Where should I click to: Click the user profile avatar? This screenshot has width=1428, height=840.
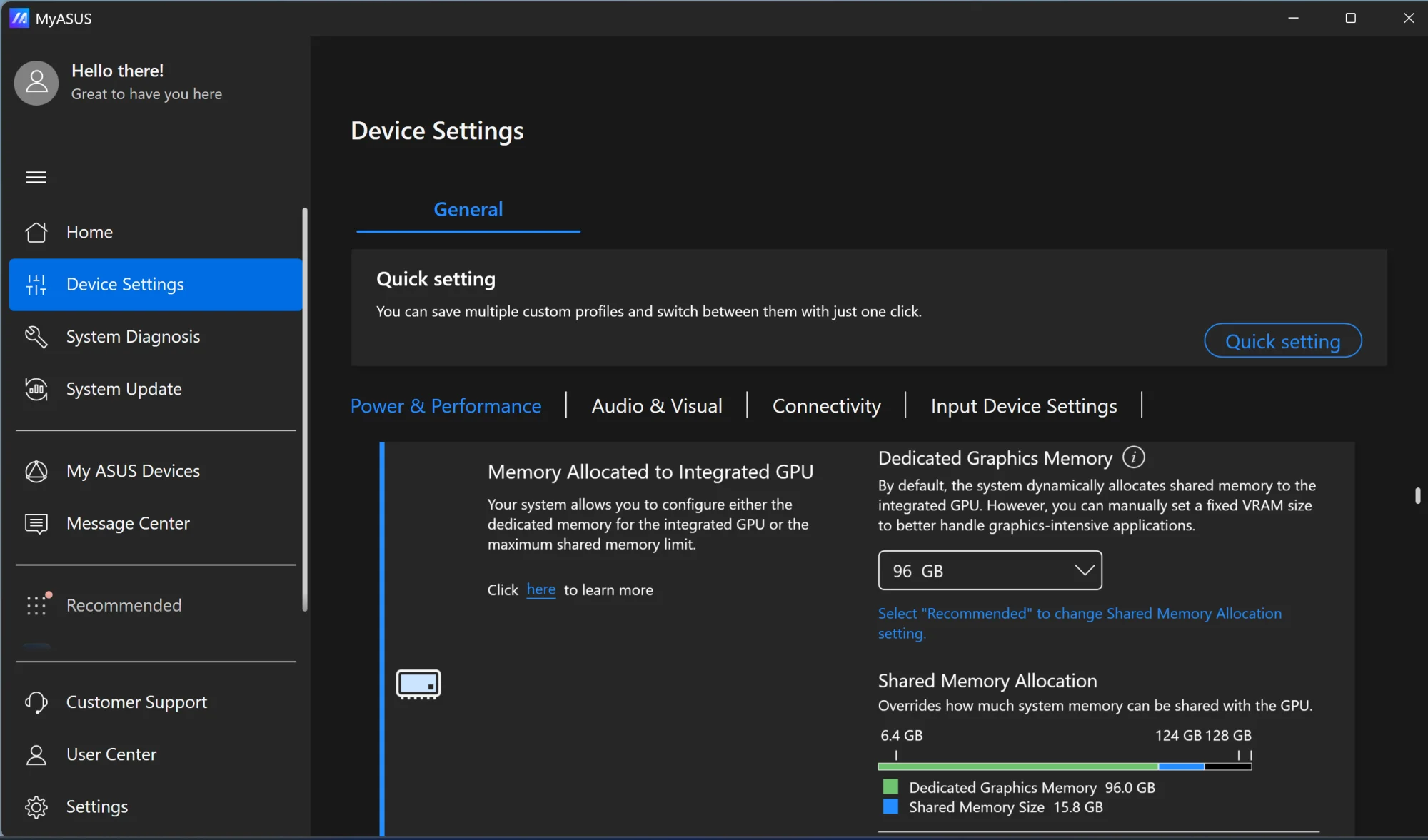point(36,83)
